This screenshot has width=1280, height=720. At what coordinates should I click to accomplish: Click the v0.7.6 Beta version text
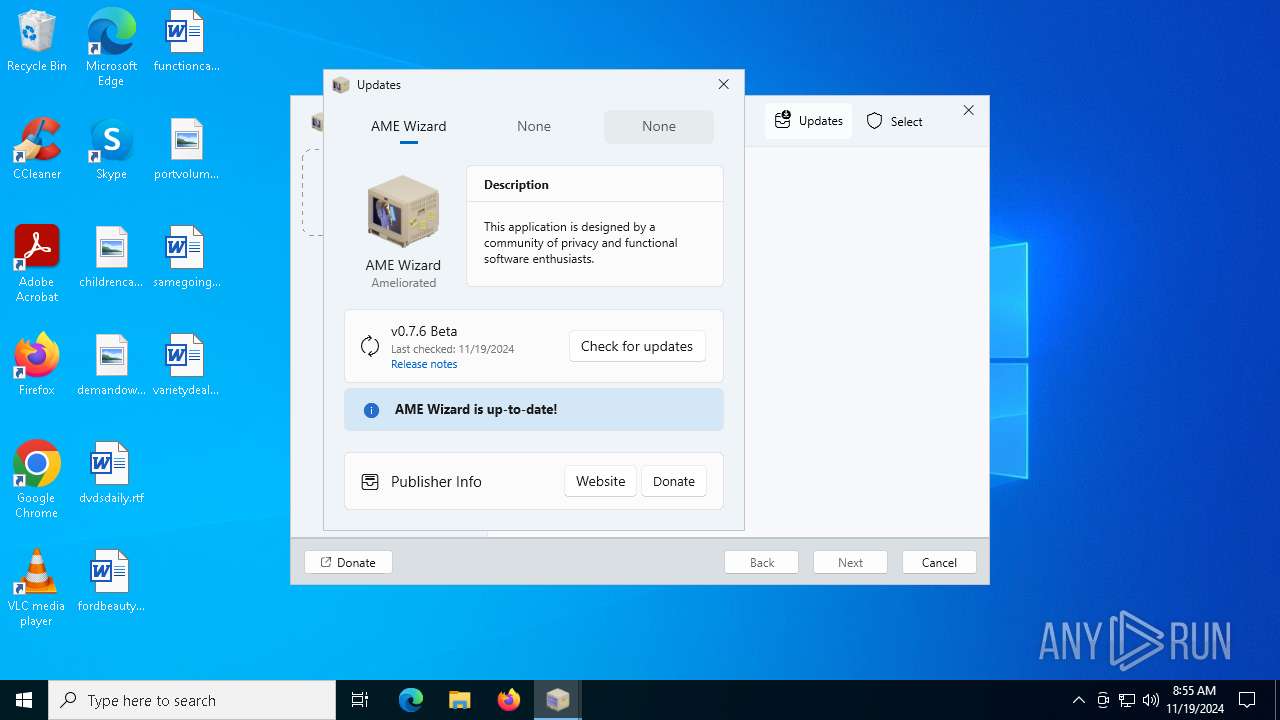(424, 331)
